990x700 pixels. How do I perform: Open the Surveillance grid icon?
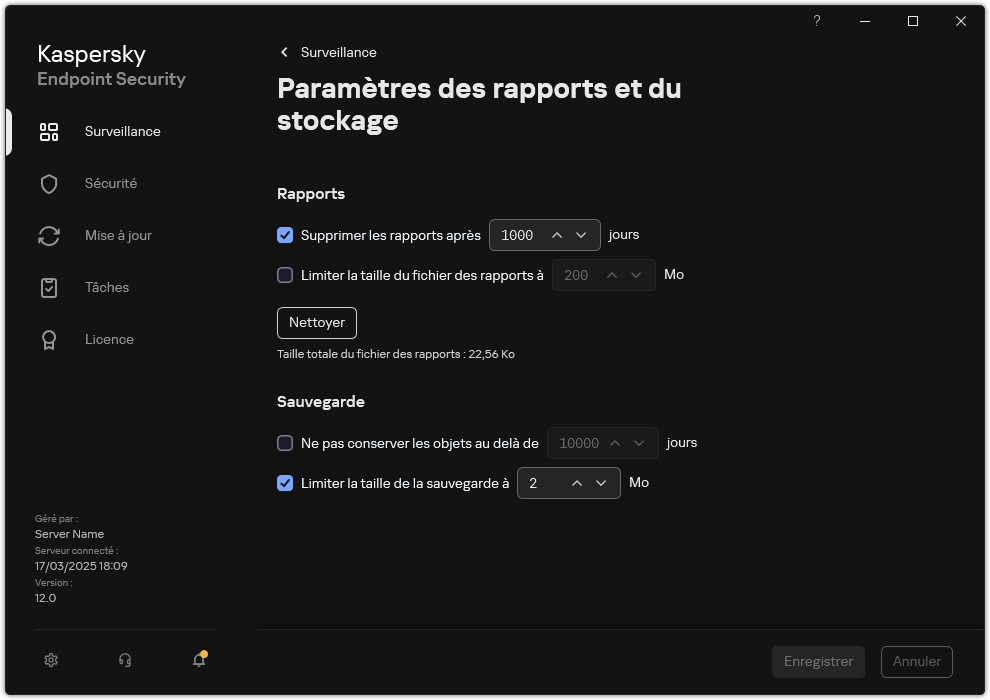(49, 131)
